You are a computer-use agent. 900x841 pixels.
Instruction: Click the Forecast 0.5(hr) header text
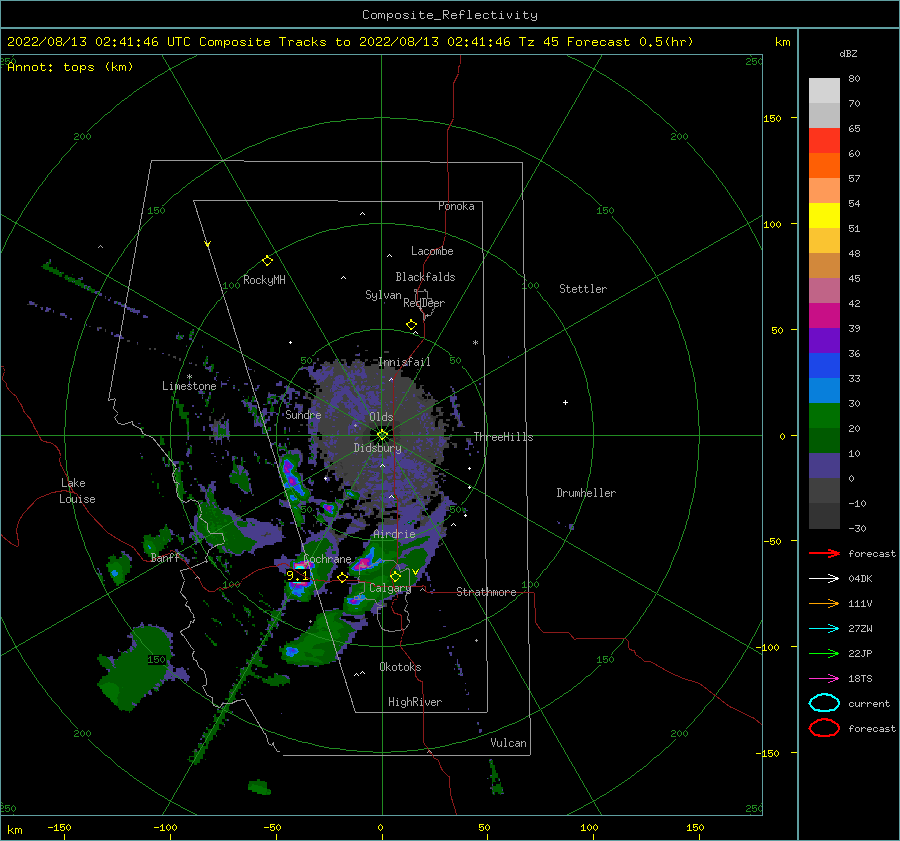coord(630,42)
